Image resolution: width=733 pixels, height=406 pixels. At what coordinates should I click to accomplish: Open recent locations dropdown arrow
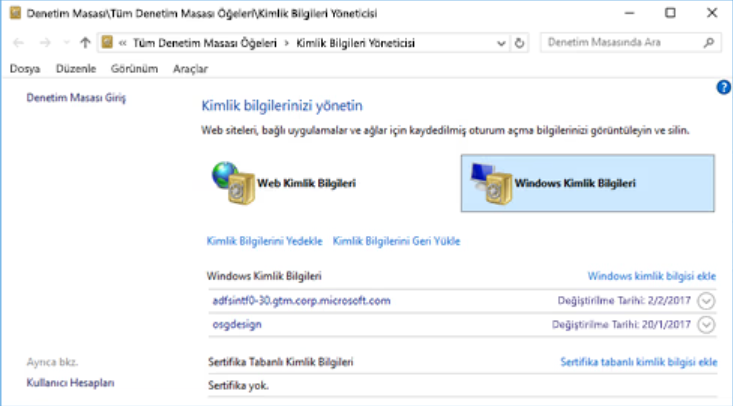tap(66, 43)
